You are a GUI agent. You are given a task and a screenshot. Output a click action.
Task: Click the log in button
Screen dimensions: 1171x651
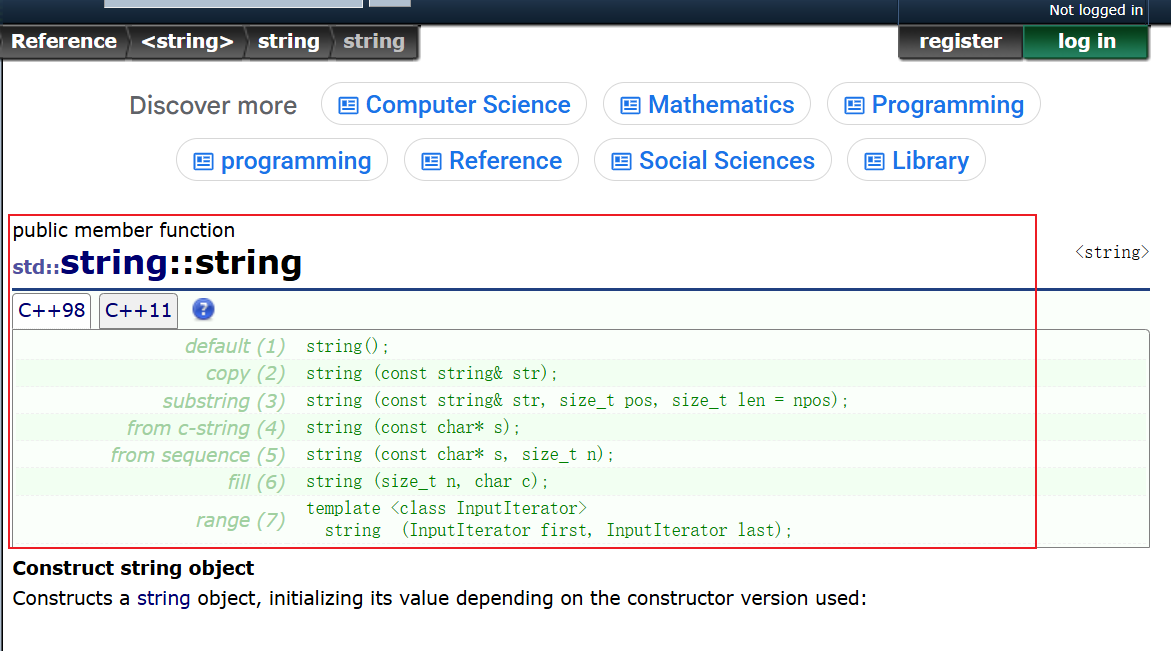click(x=1087, y=42)
